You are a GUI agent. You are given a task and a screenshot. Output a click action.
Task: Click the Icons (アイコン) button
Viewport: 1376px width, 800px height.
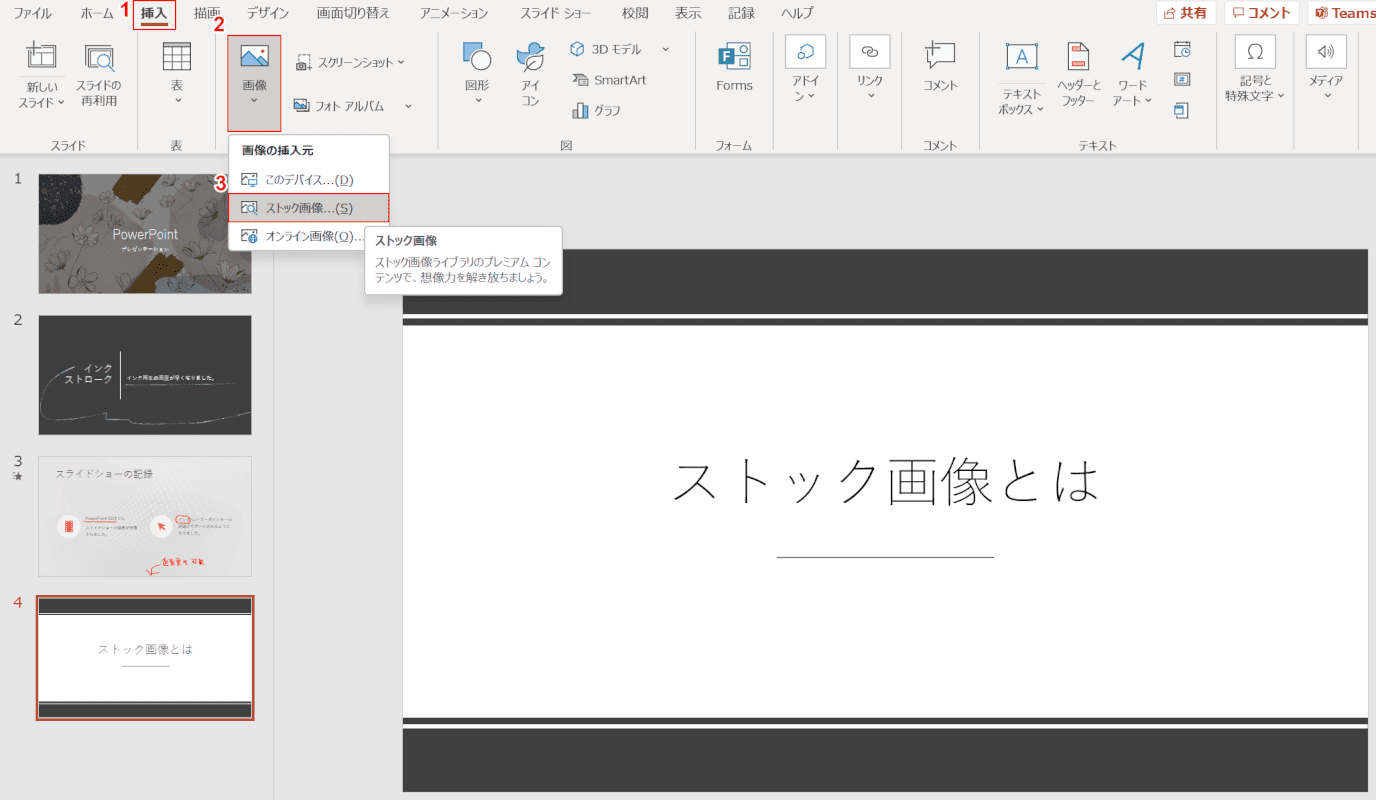tap(530, 75)
